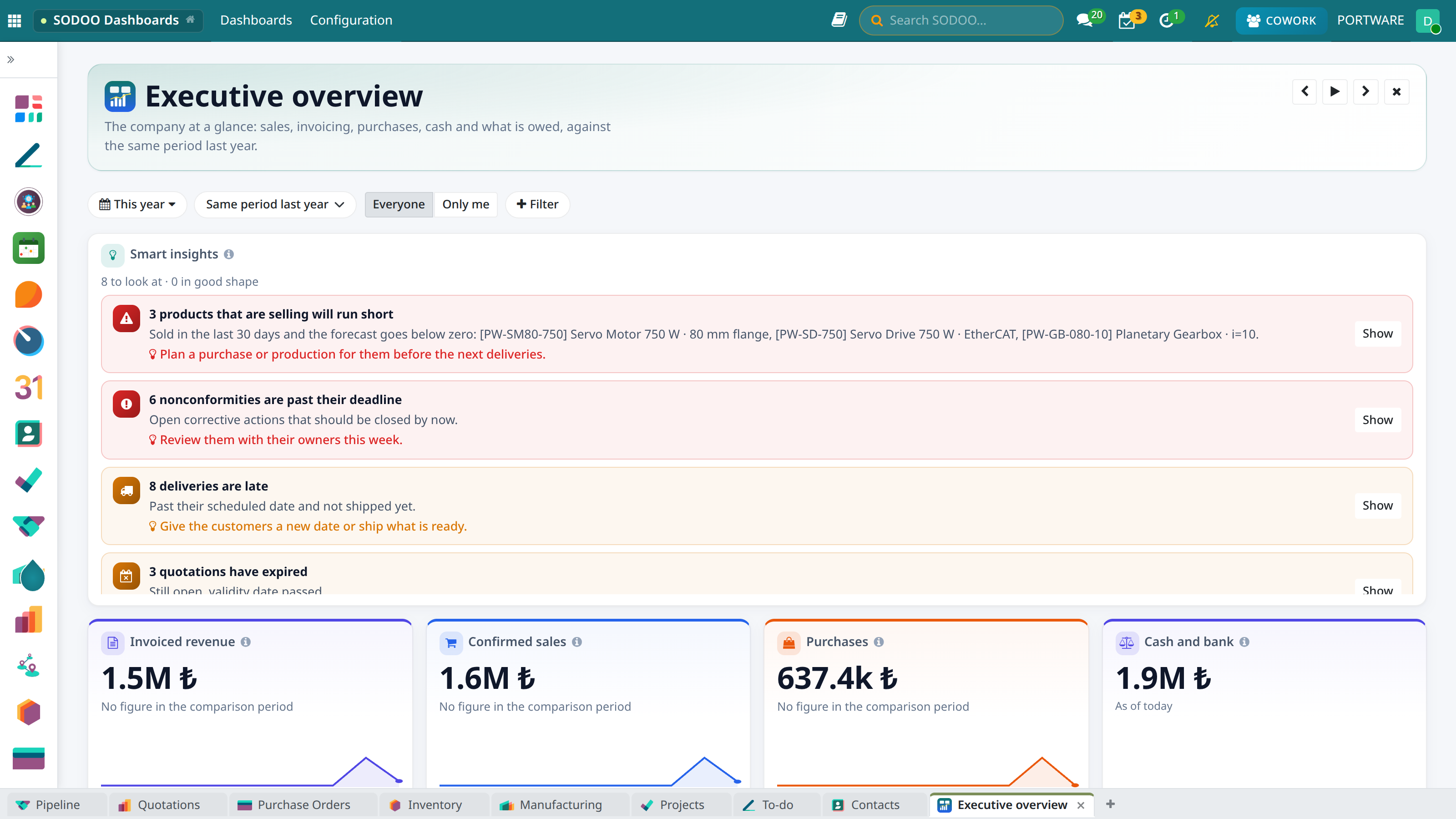
Task: Select the Everyone toggle option
Action: [x=399, y=204]
